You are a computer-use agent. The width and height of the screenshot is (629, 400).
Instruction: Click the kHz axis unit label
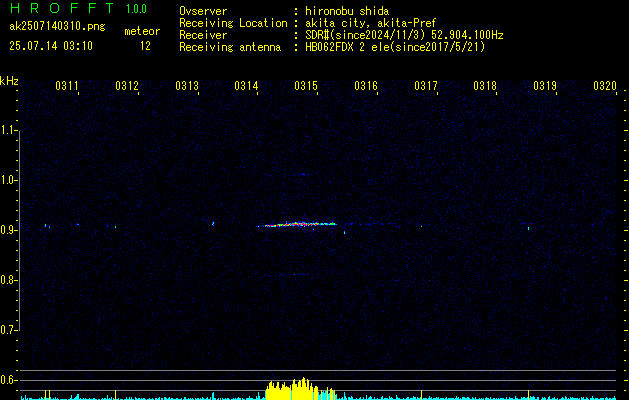pos(9,81)
